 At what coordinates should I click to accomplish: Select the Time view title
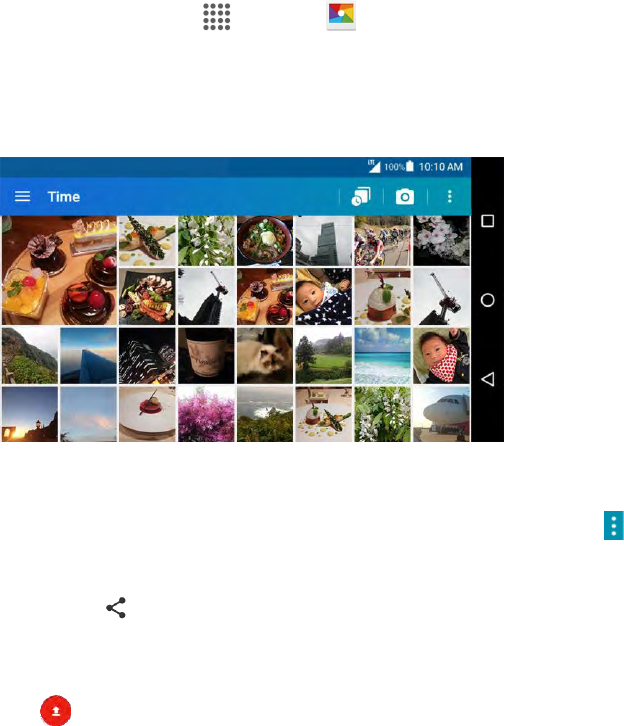click(64, 197)
